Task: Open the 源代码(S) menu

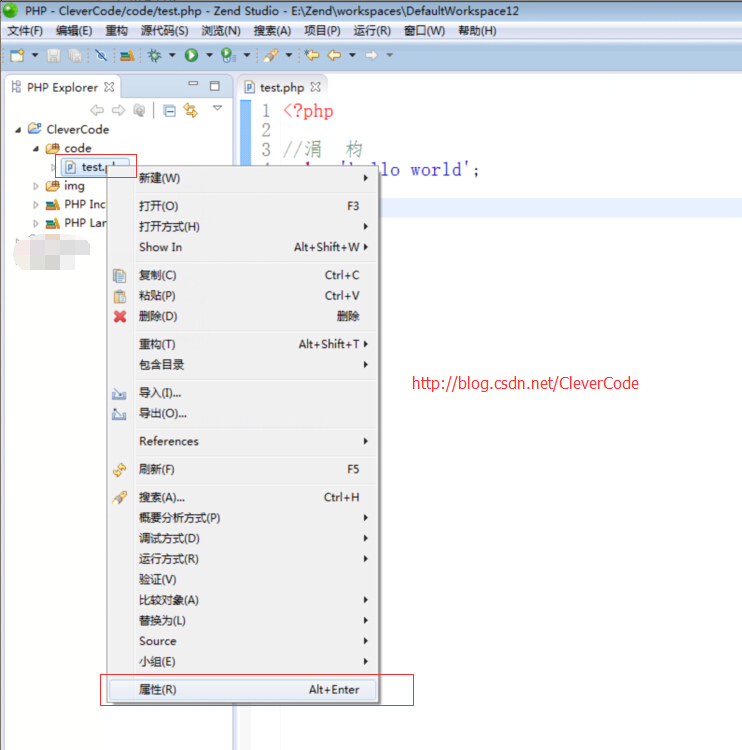Action: point(164,31)
